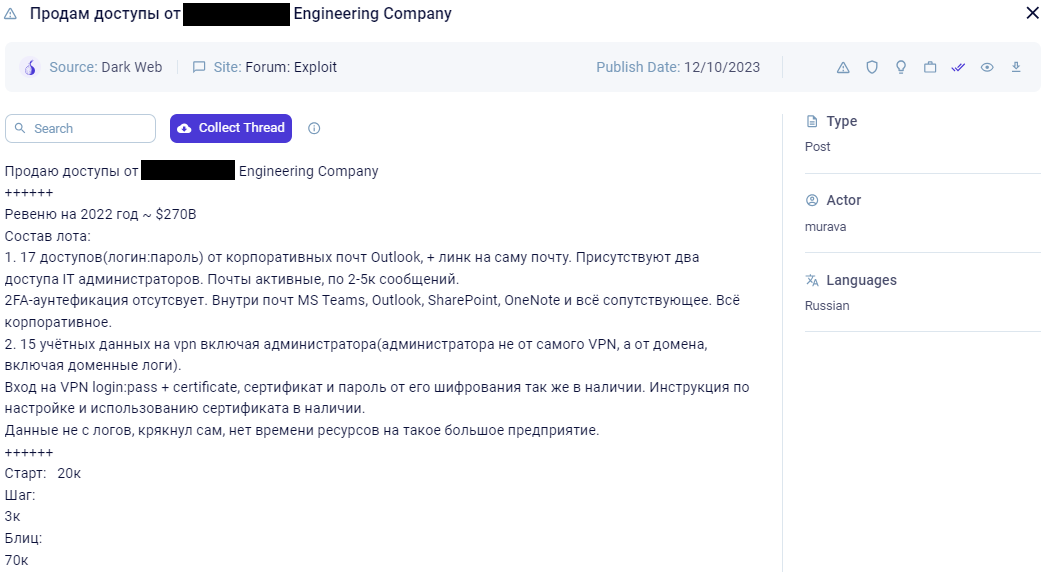Click the Actor person icon
Image resolution: width=1047 pixels, height=572 pixels.
(x=812, y=200)
